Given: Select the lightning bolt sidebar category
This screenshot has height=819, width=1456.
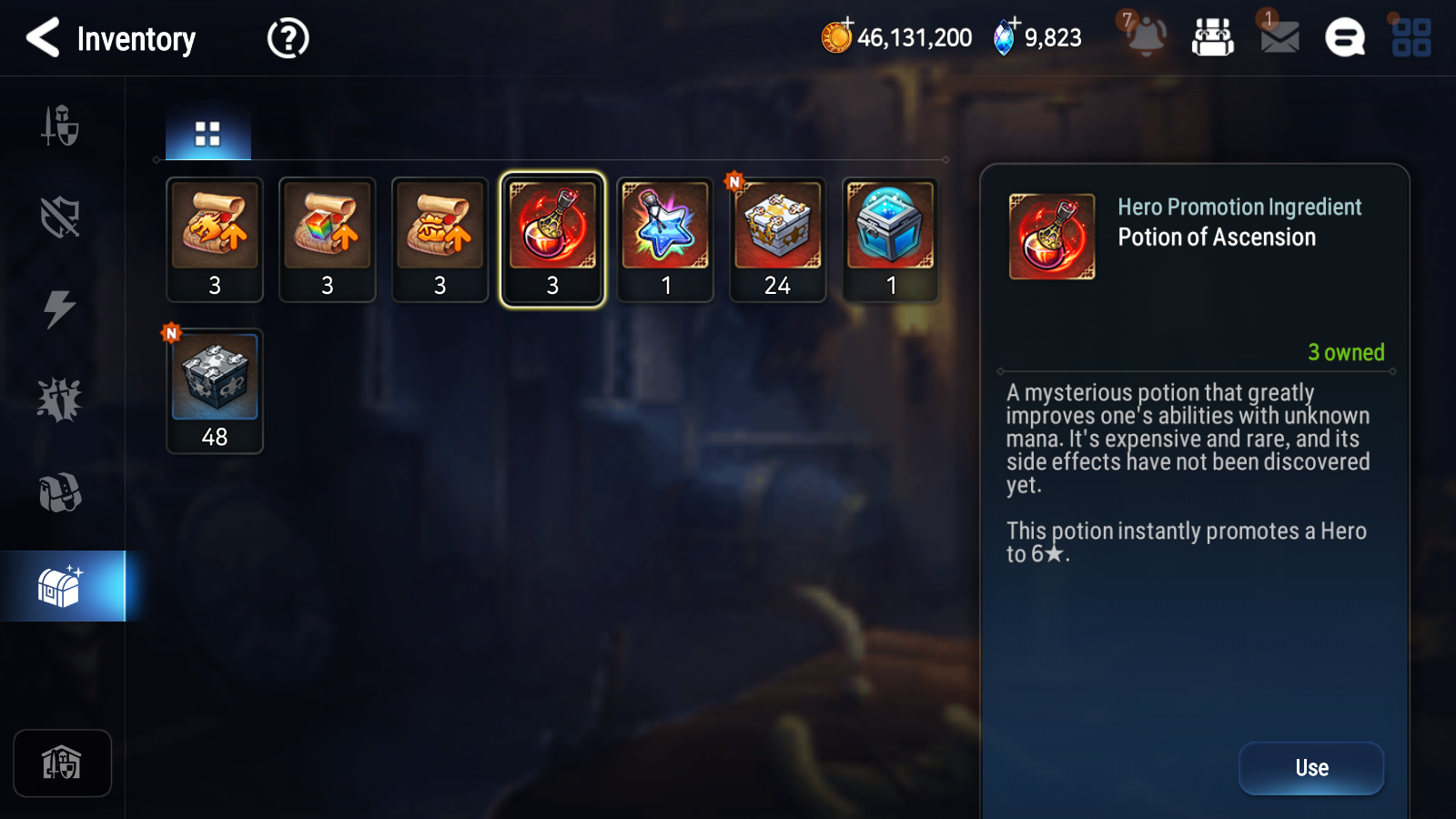Looking at the screenshot, I should coord(60,308).
